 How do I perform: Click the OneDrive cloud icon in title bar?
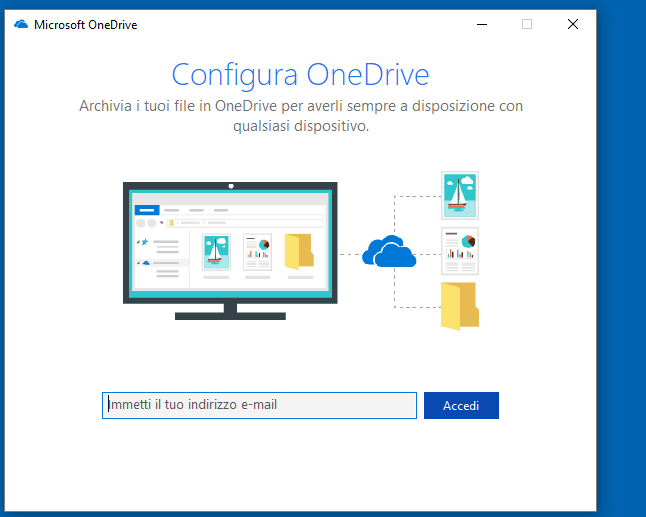pyautogui.click(x=21, y=24)
